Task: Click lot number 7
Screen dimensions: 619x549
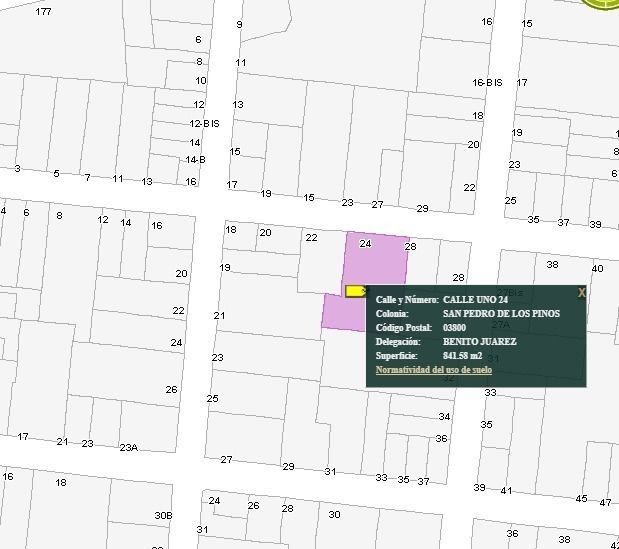Action: [88, 178]
